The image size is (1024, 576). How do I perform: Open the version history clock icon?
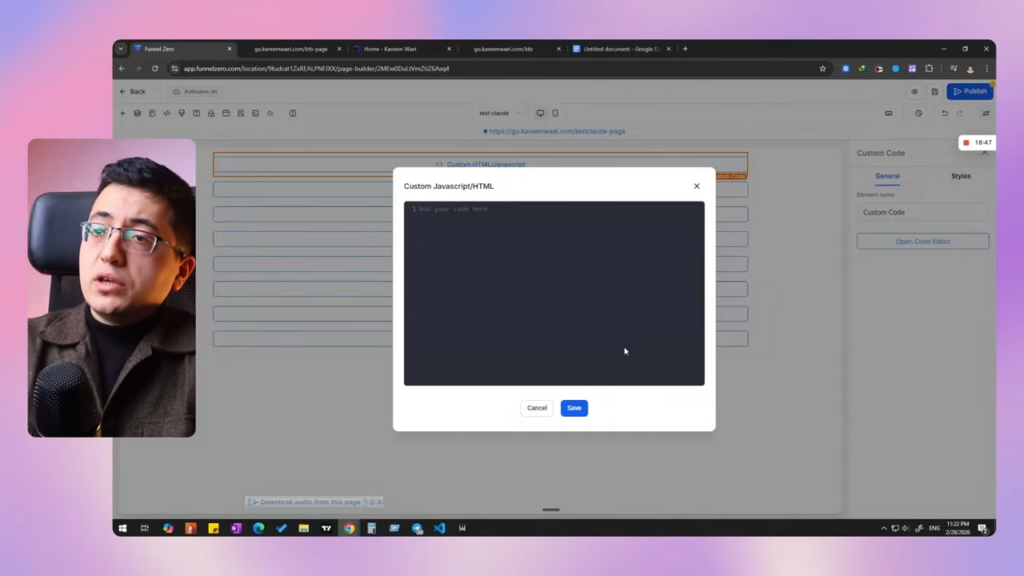click(919, 113)
